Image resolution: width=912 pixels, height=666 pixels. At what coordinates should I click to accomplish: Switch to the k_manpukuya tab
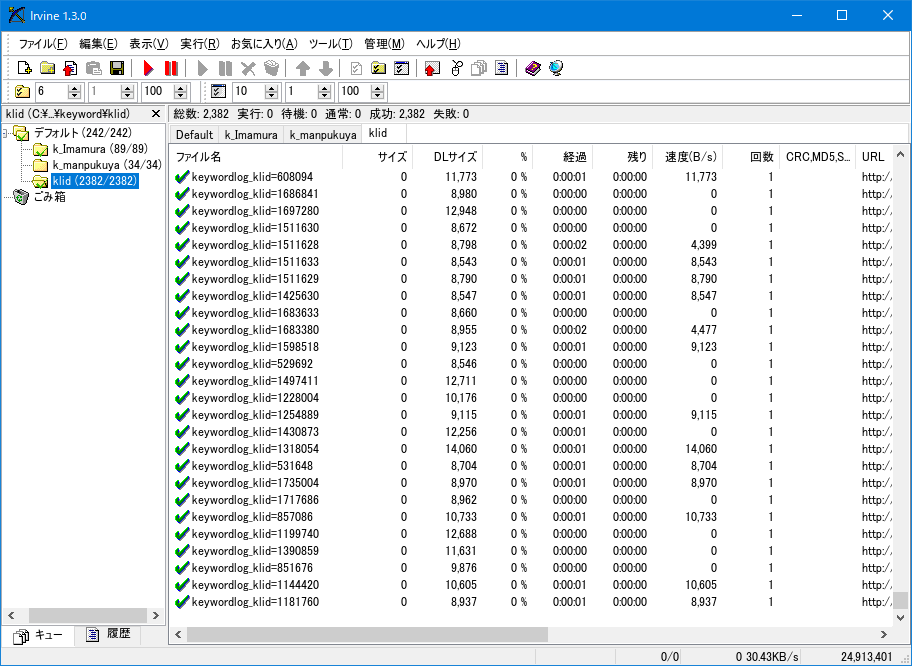click(x=323, y=135)
